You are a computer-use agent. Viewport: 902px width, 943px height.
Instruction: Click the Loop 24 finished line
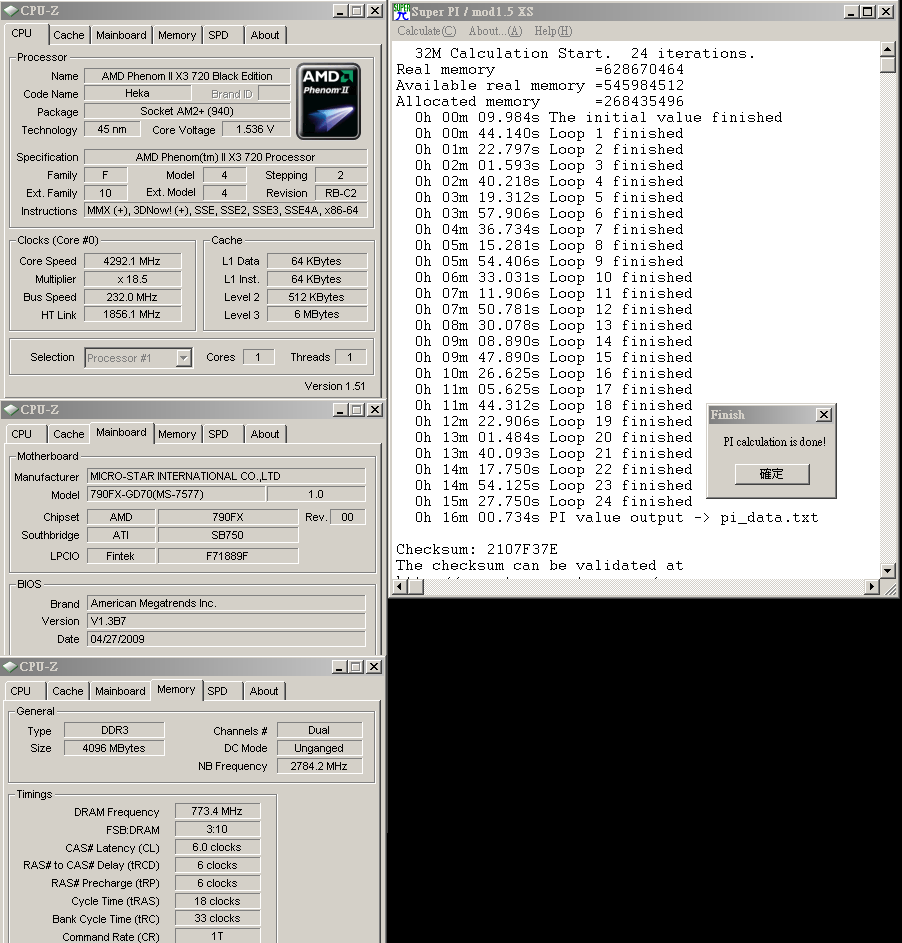coord(553,502)
